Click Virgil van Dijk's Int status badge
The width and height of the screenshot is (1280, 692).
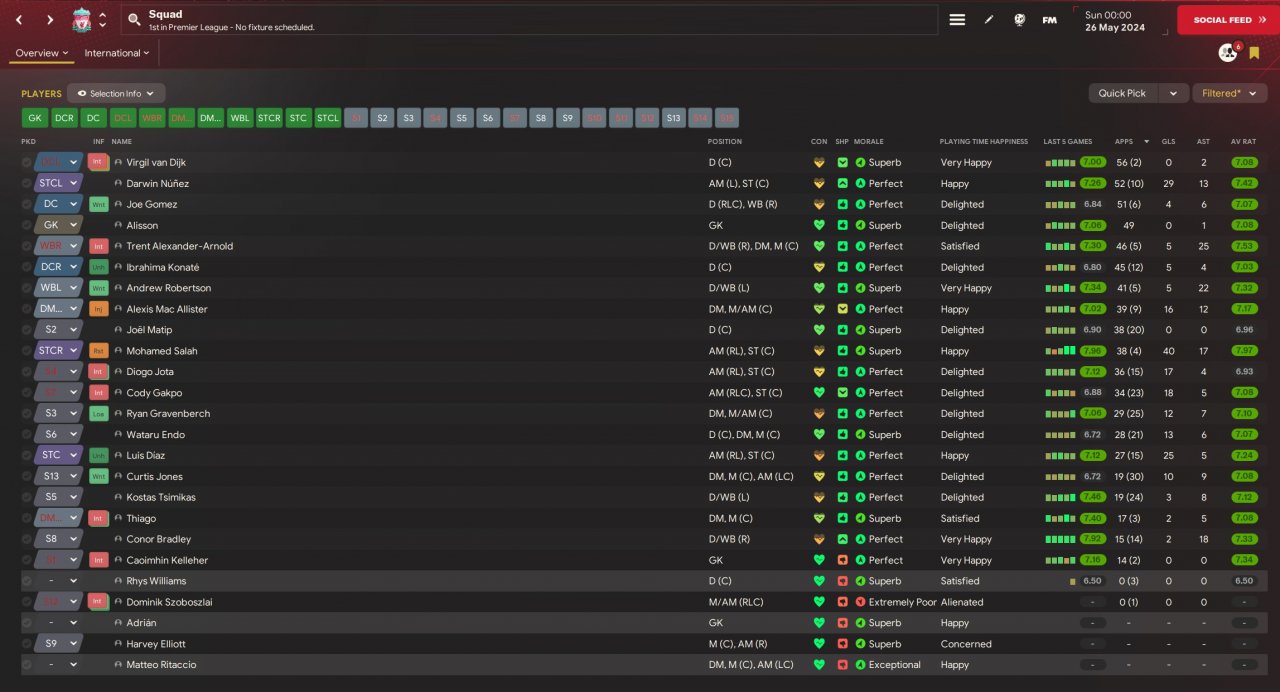click(98, 162)
